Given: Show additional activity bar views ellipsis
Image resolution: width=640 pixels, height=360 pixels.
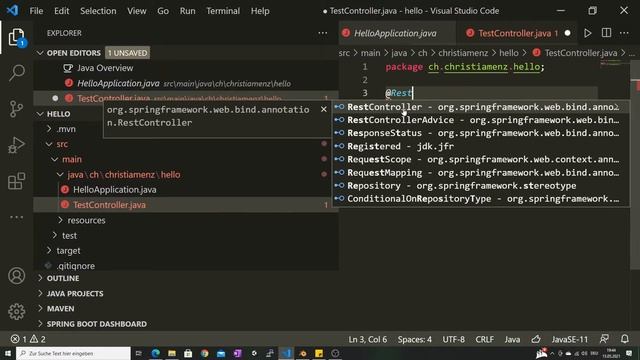Looking at the screenshot, I should pos(17,217).
